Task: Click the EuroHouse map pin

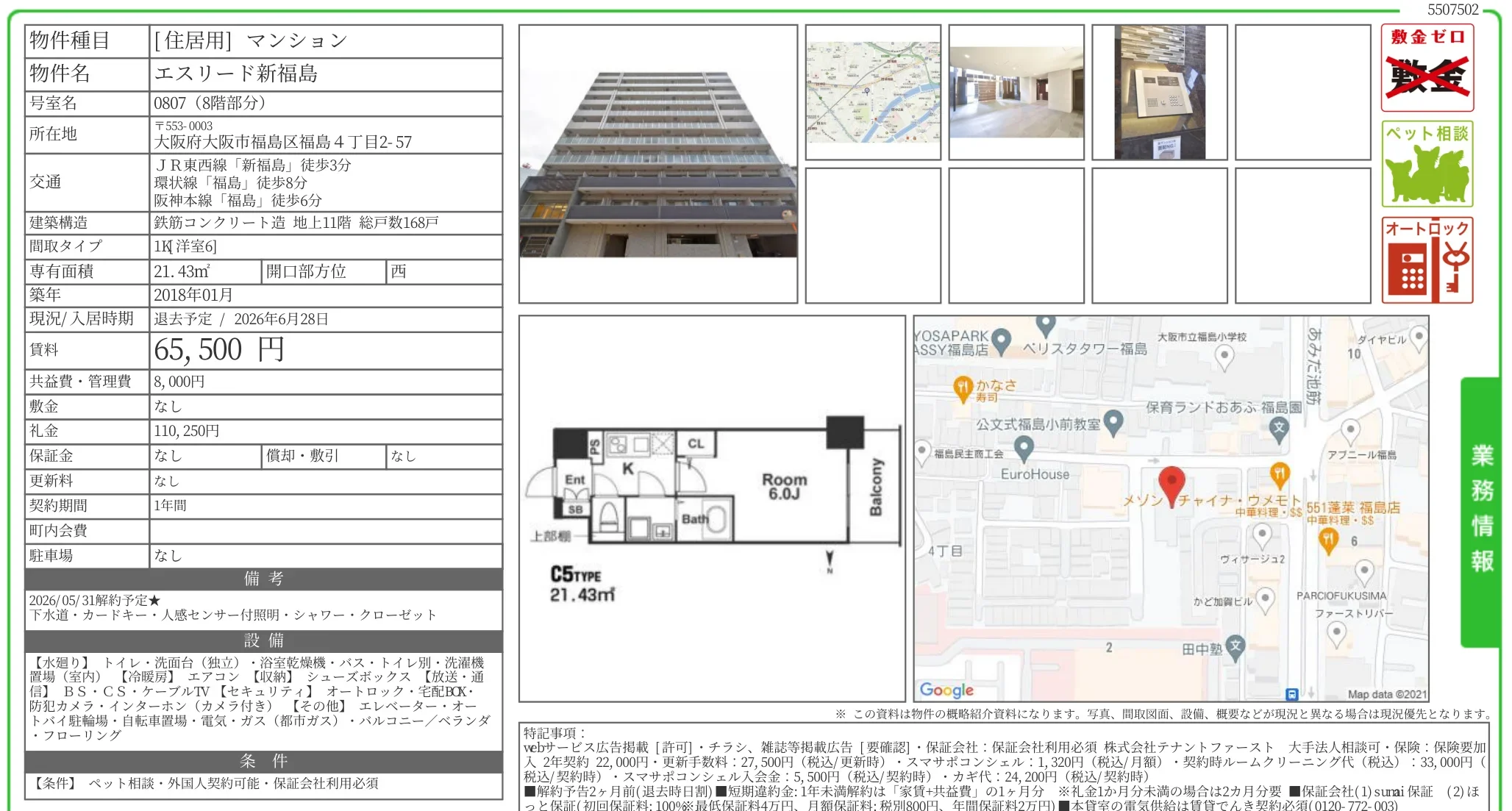Action: pyautogui.click(x=1024, y=447)
